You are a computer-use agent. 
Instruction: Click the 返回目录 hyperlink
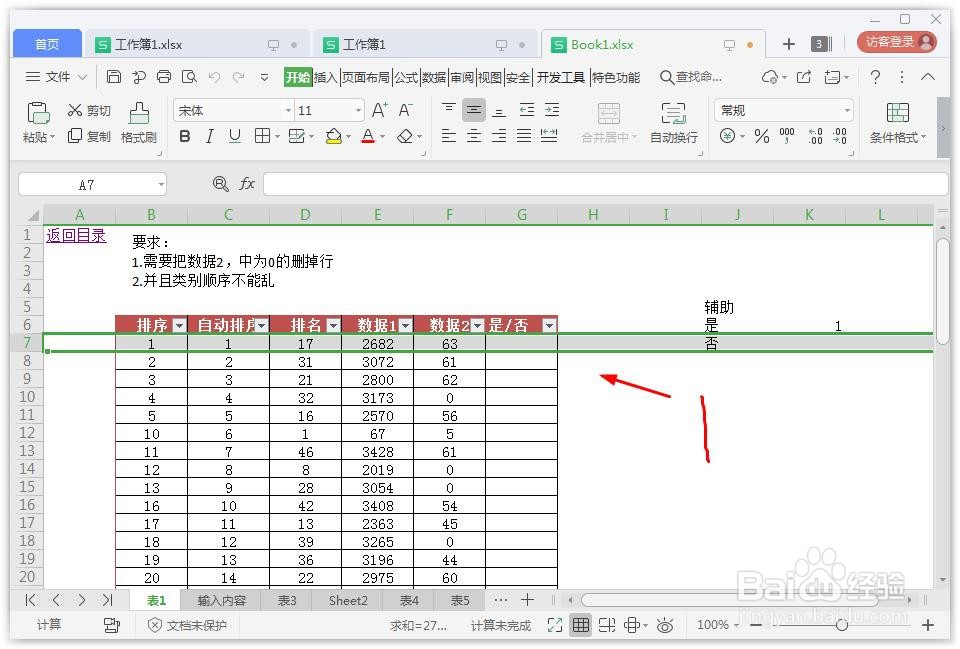pos(75,235)
